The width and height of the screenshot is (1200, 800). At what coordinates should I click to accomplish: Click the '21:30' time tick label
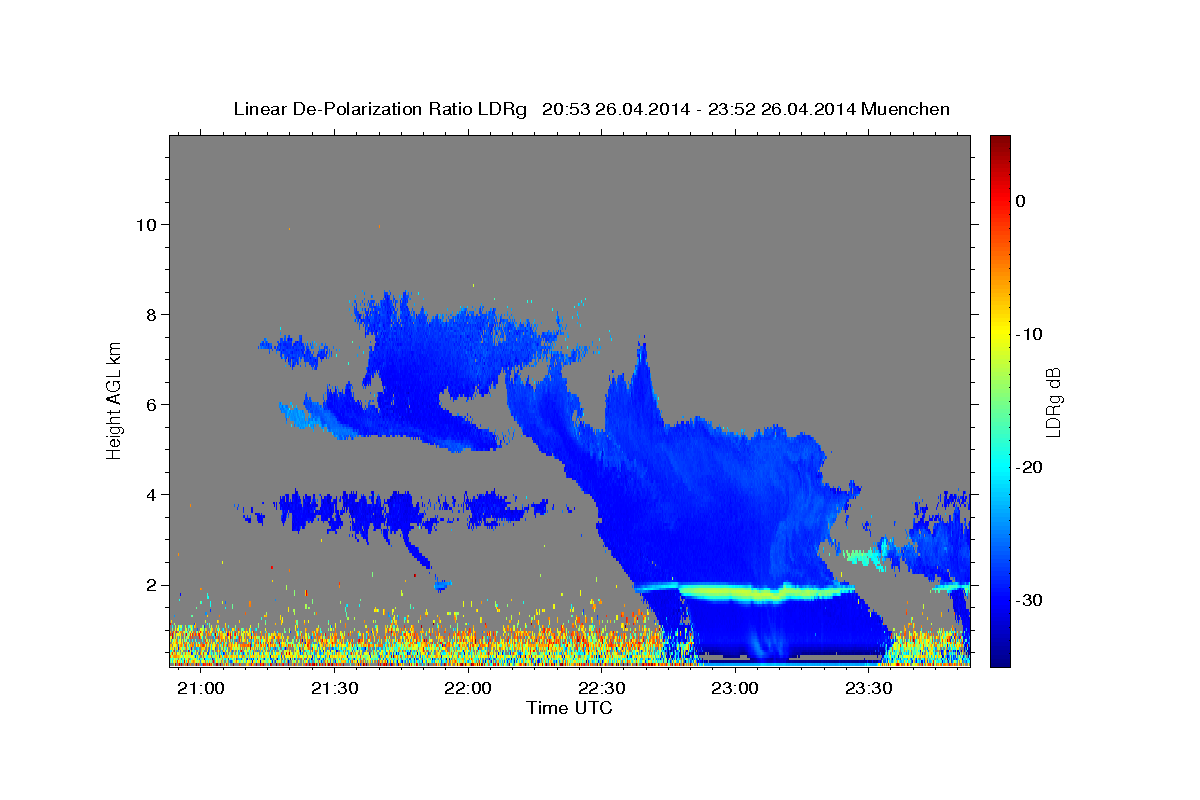[334, 689]
